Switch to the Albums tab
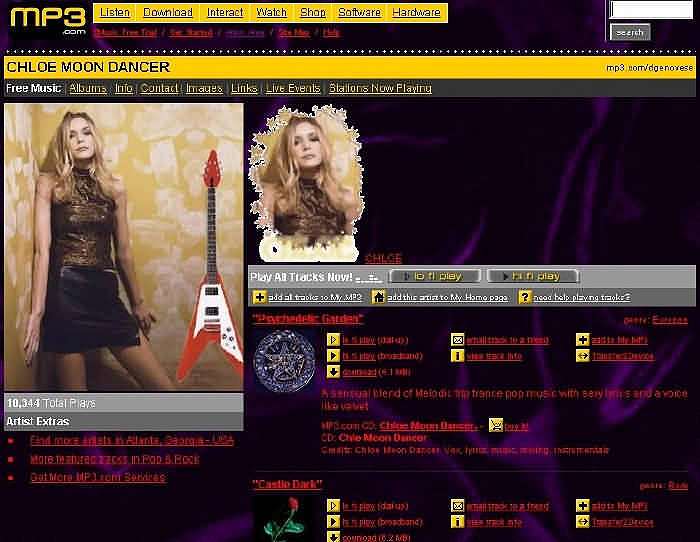The width and height of the screenshot is (700, 542). (x=88, y=88)
